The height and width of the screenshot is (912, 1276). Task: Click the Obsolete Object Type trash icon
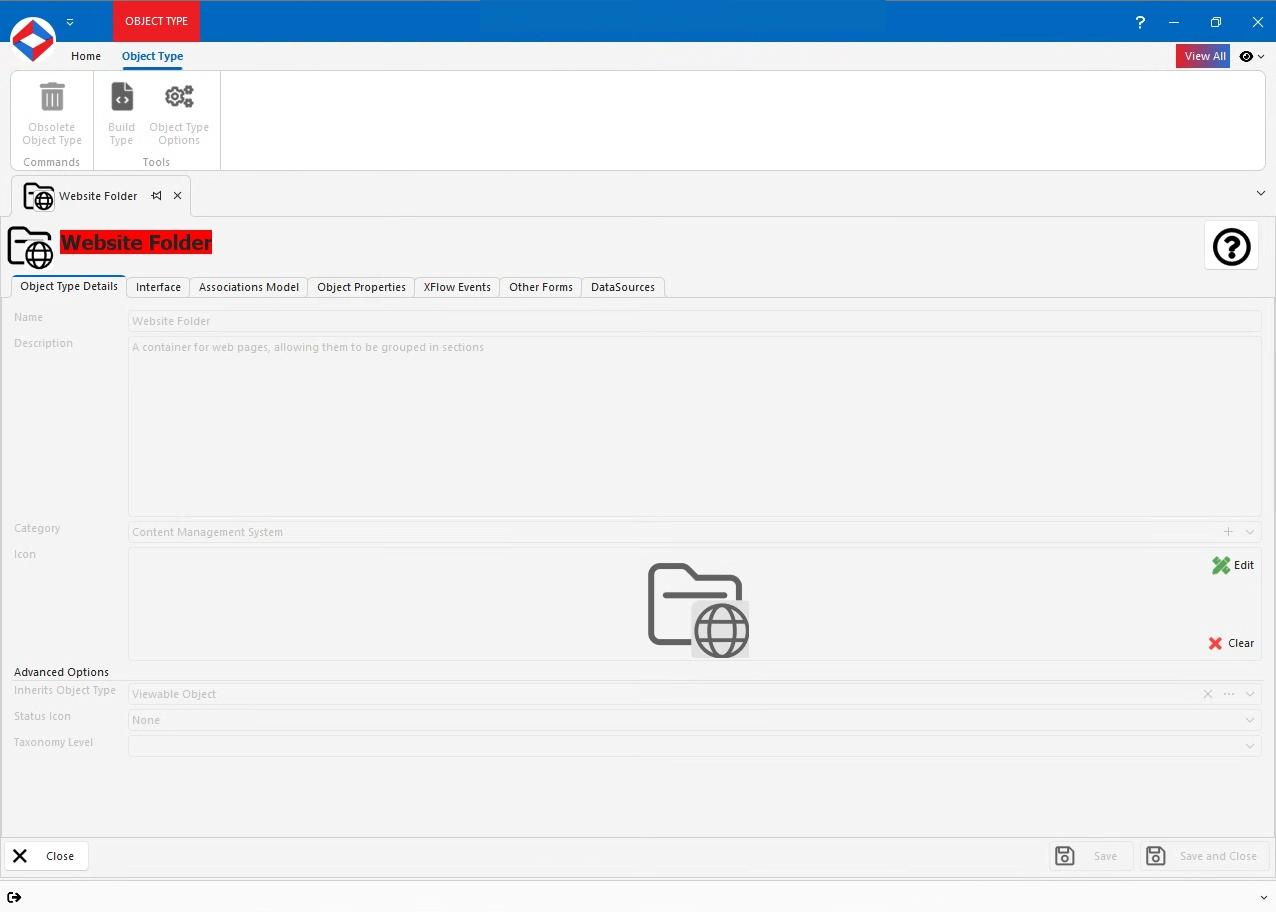point(51,96)
